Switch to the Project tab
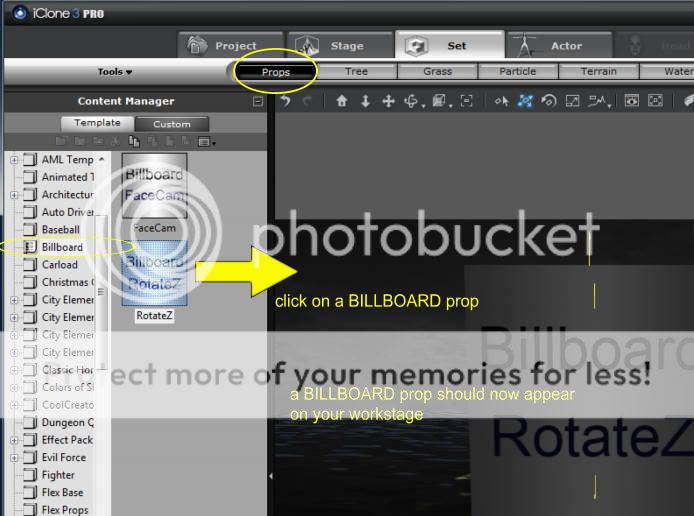The image size is (694, 516). [x=231, y=45]
